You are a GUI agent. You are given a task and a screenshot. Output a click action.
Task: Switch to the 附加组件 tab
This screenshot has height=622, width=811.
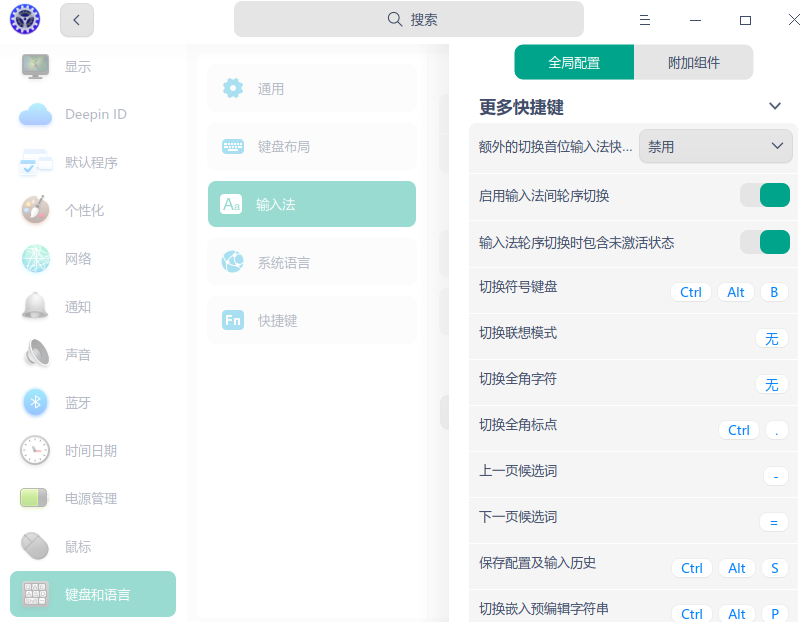point(693,63)
